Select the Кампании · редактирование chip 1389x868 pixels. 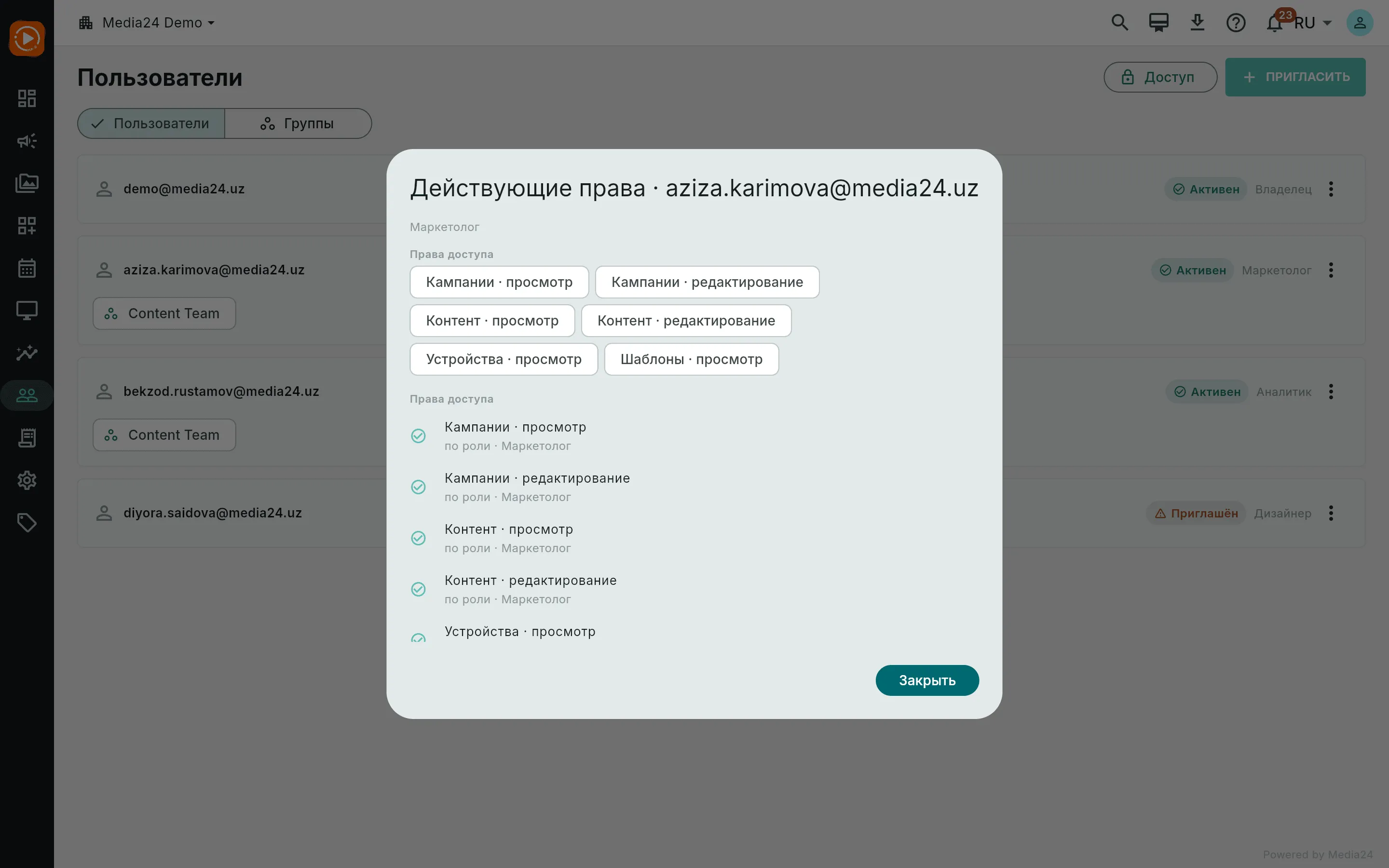coord(707,282)
